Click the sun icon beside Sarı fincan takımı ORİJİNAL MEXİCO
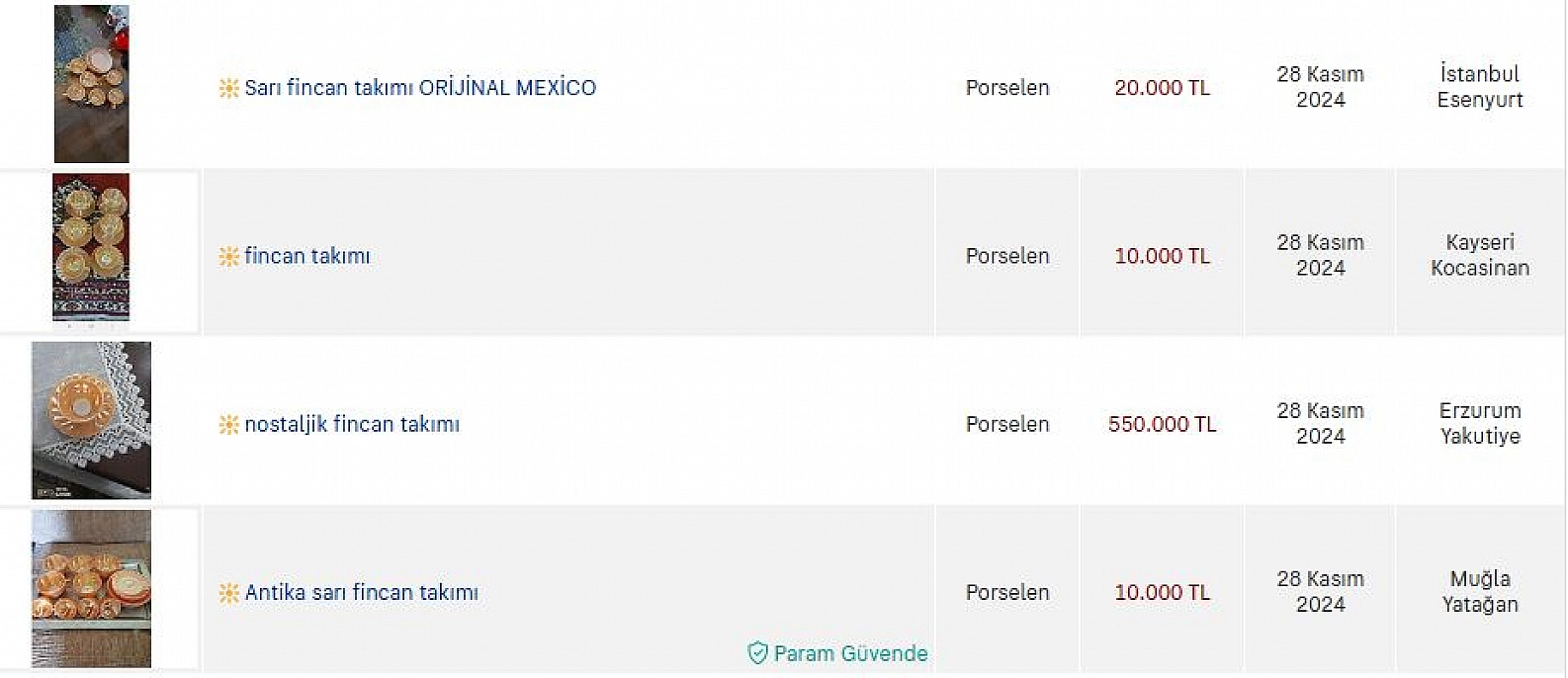 (x=228, y=88)
